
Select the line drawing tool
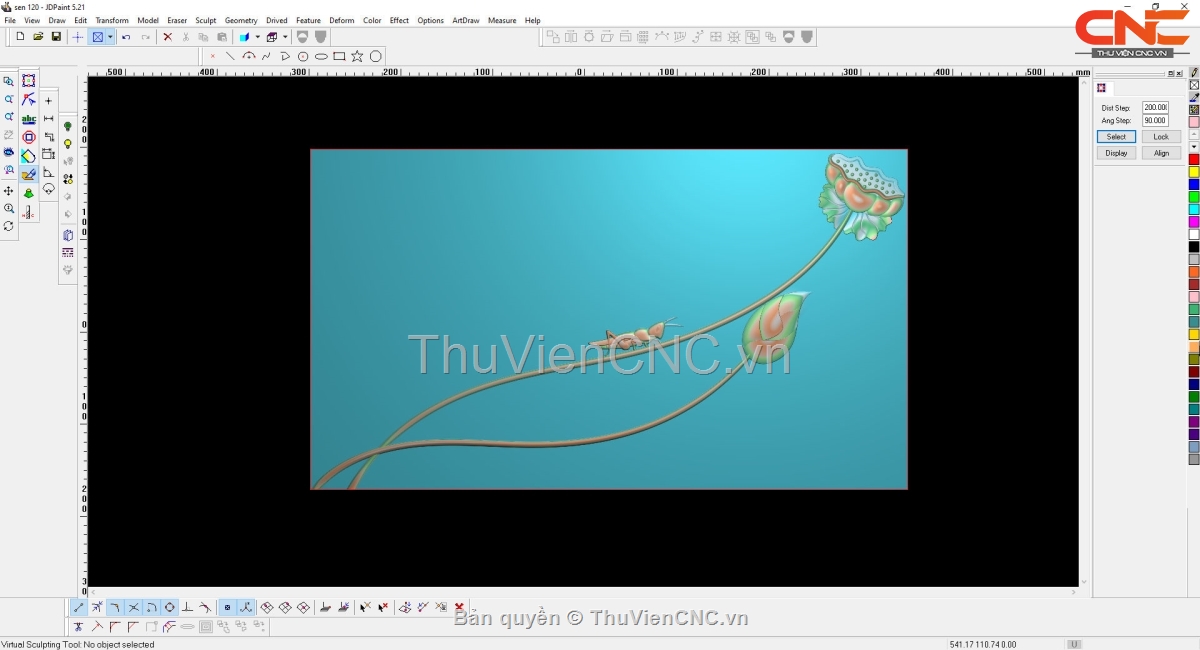(230, 56)
